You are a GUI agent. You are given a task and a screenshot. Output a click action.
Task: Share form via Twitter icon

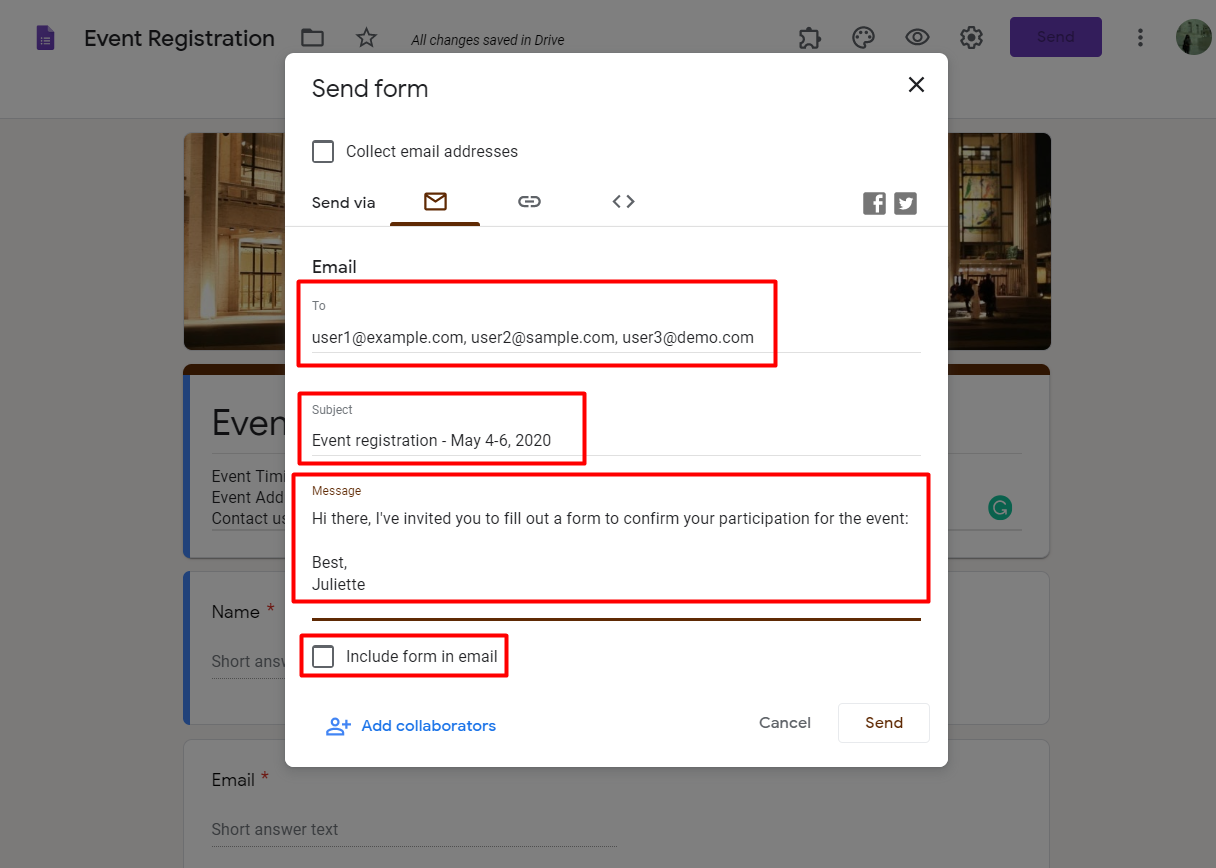coord(906,204)
